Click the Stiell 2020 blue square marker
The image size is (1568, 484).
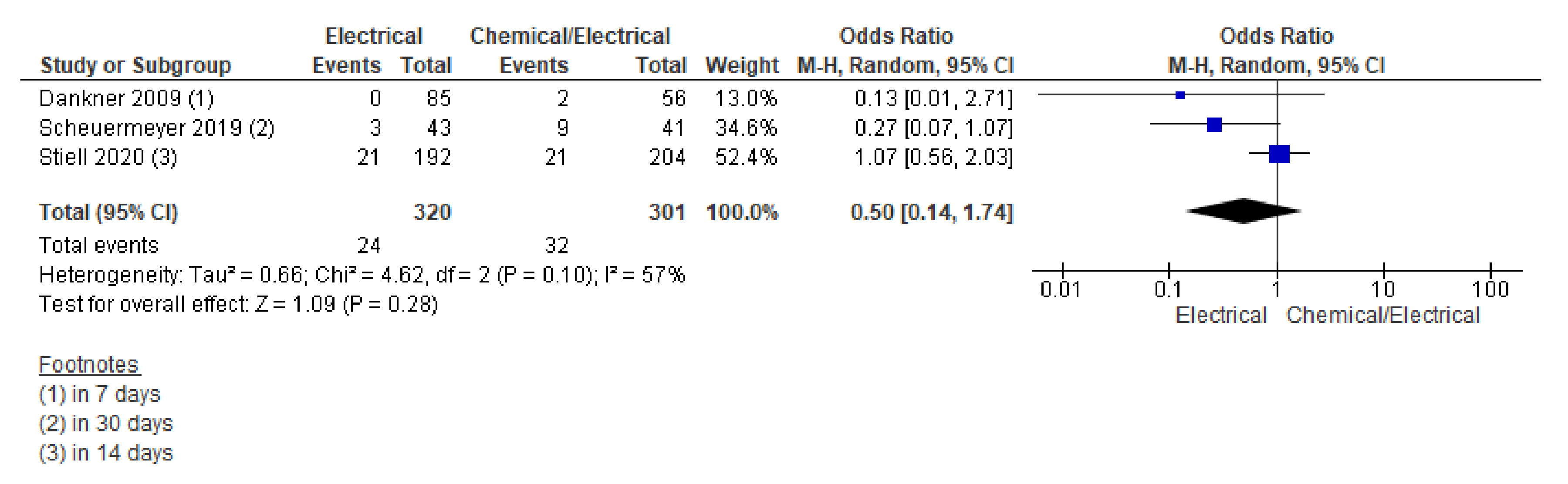tap(1279, 155)
